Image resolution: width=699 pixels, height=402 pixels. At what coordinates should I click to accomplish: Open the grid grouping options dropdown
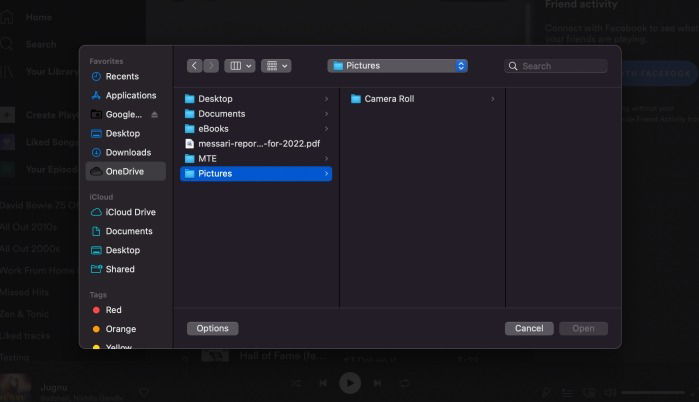[x=276, y=66]
